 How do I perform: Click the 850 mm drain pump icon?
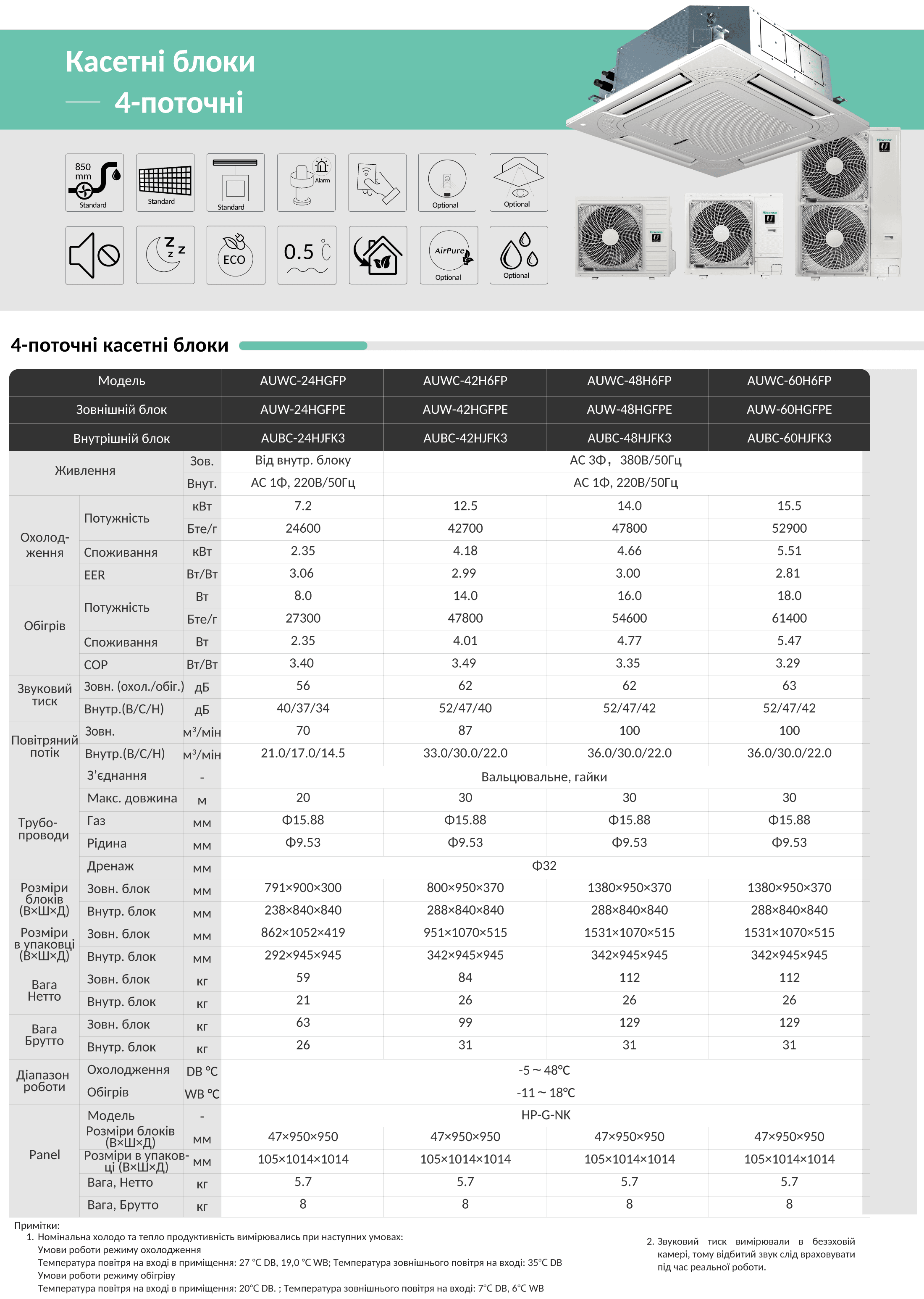pyautogui.click(x=94, y=182)
